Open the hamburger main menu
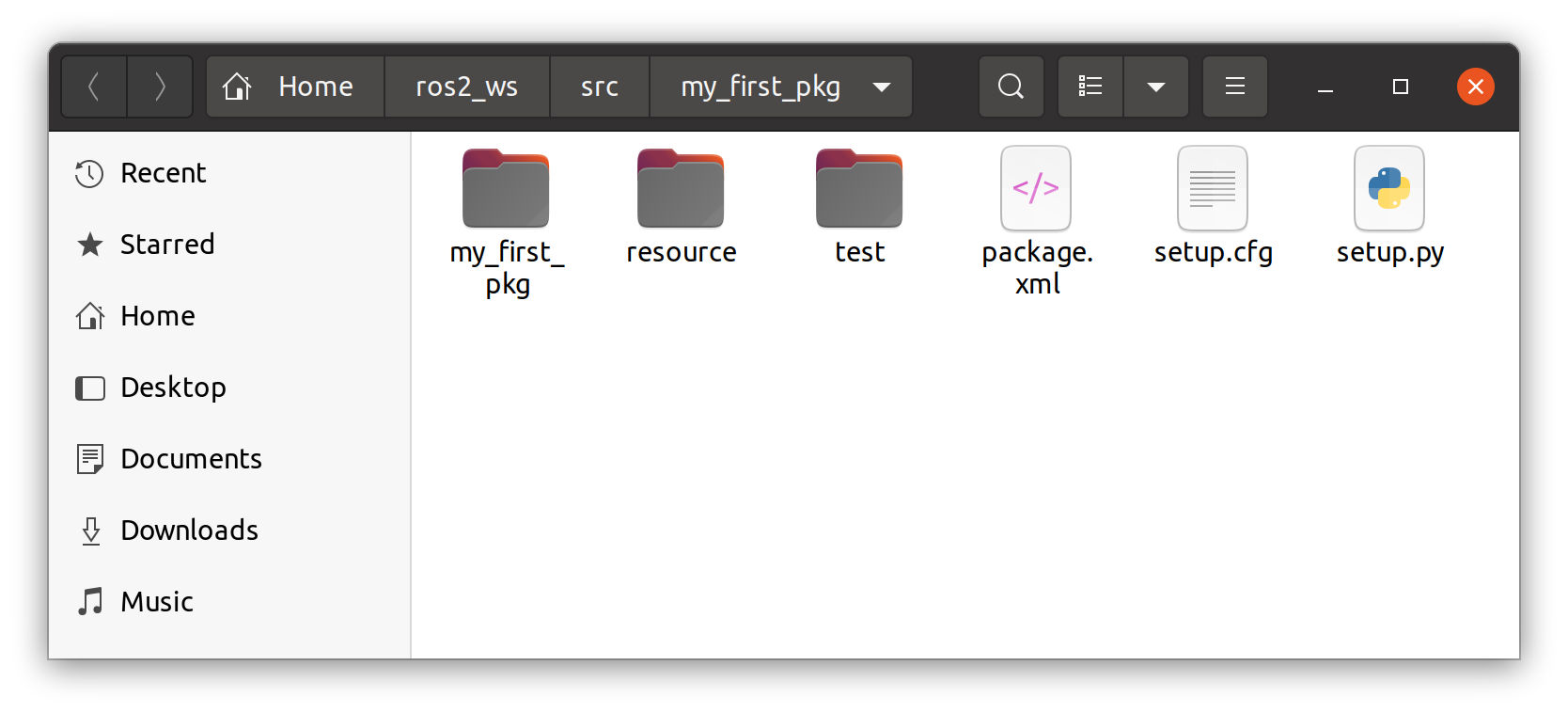Screen dimensions: 1568x713 pyautogui.click(x=1235, y=87)
